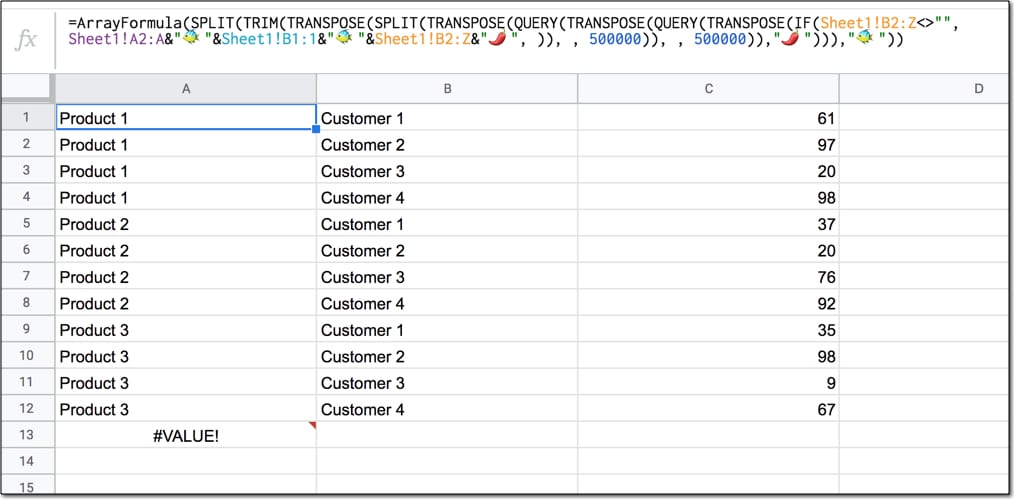Viewport: 1014px width, 499px height.
Task: Click Customer 1 in row 1
Action: [x=362, y=119]
